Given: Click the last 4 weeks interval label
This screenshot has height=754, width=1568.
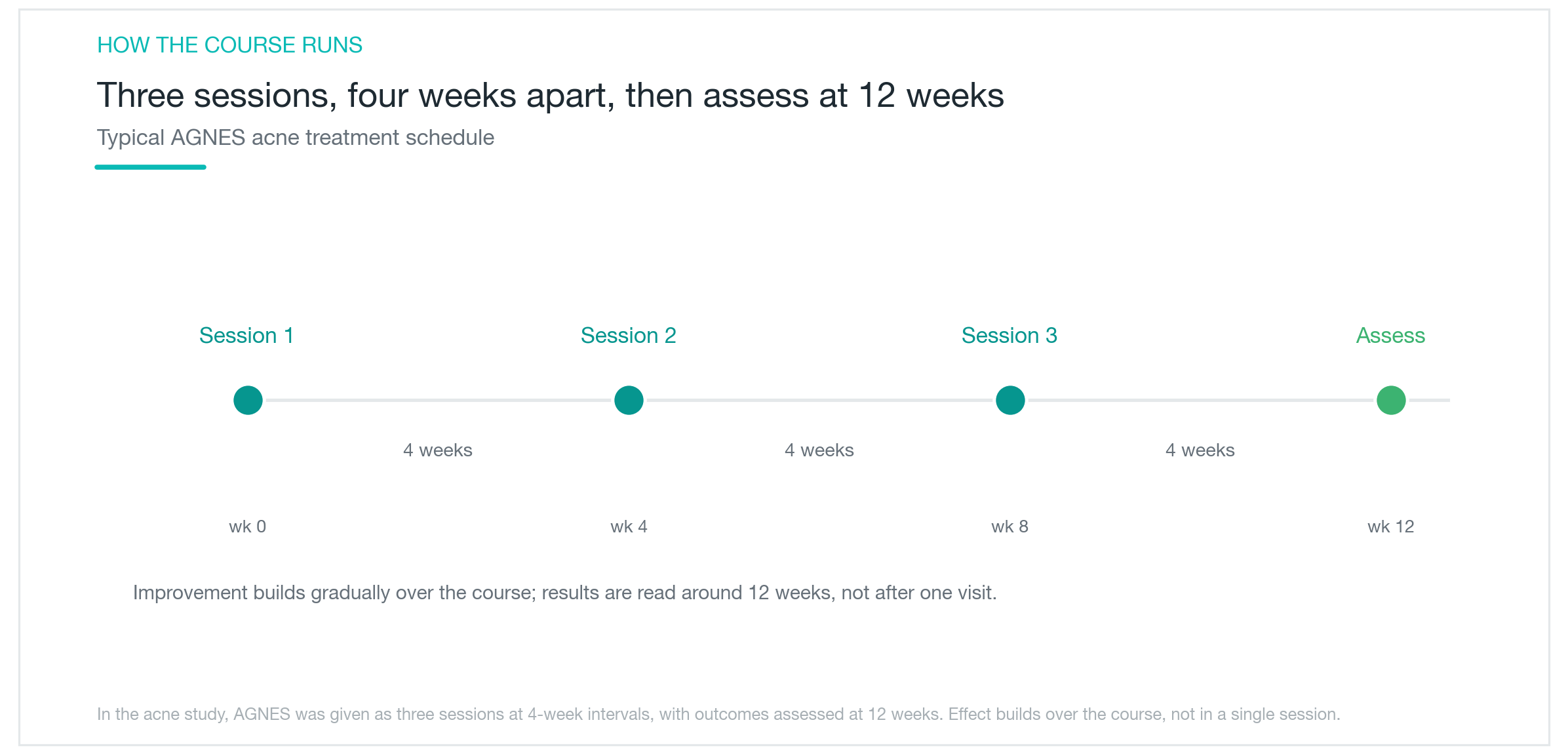Looking at the screenshot, I should coord(1200,450).
